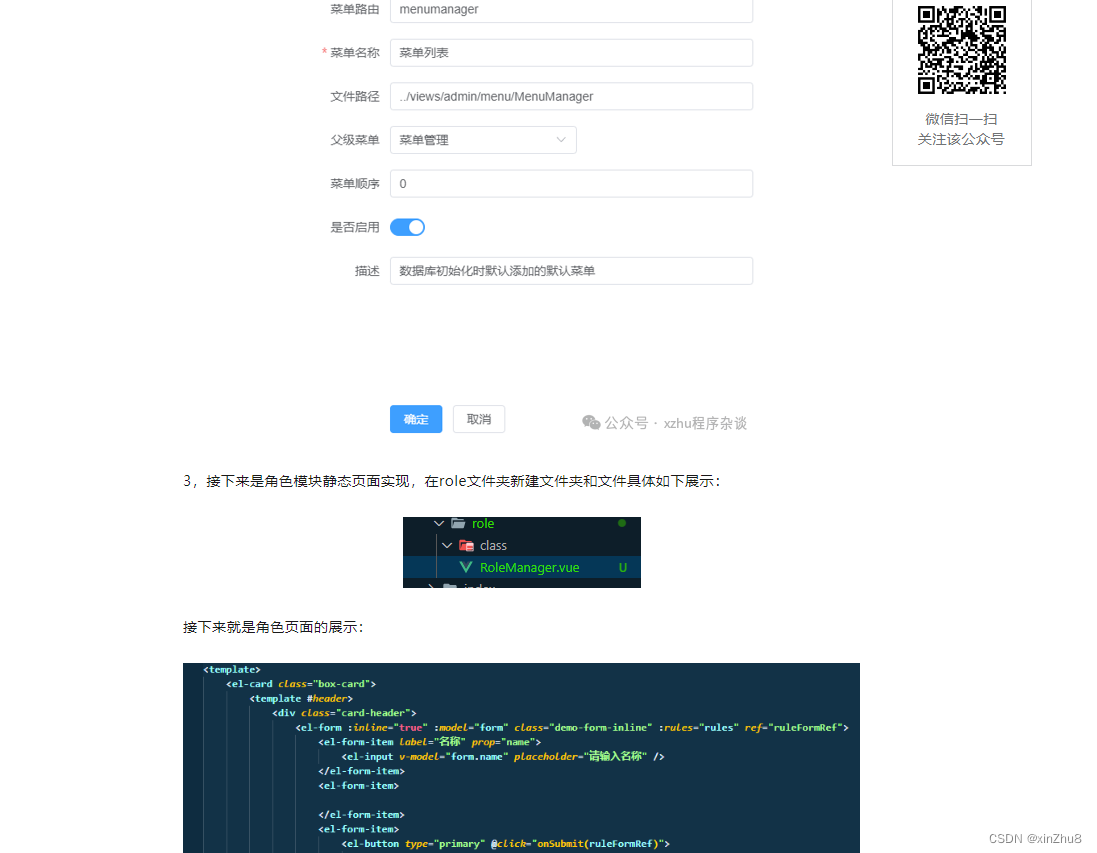This screenshot has height=853, width=1097.
Task: Open the 父级菜单 dropdown showing 菜单管理
Action: click(483, 140)
